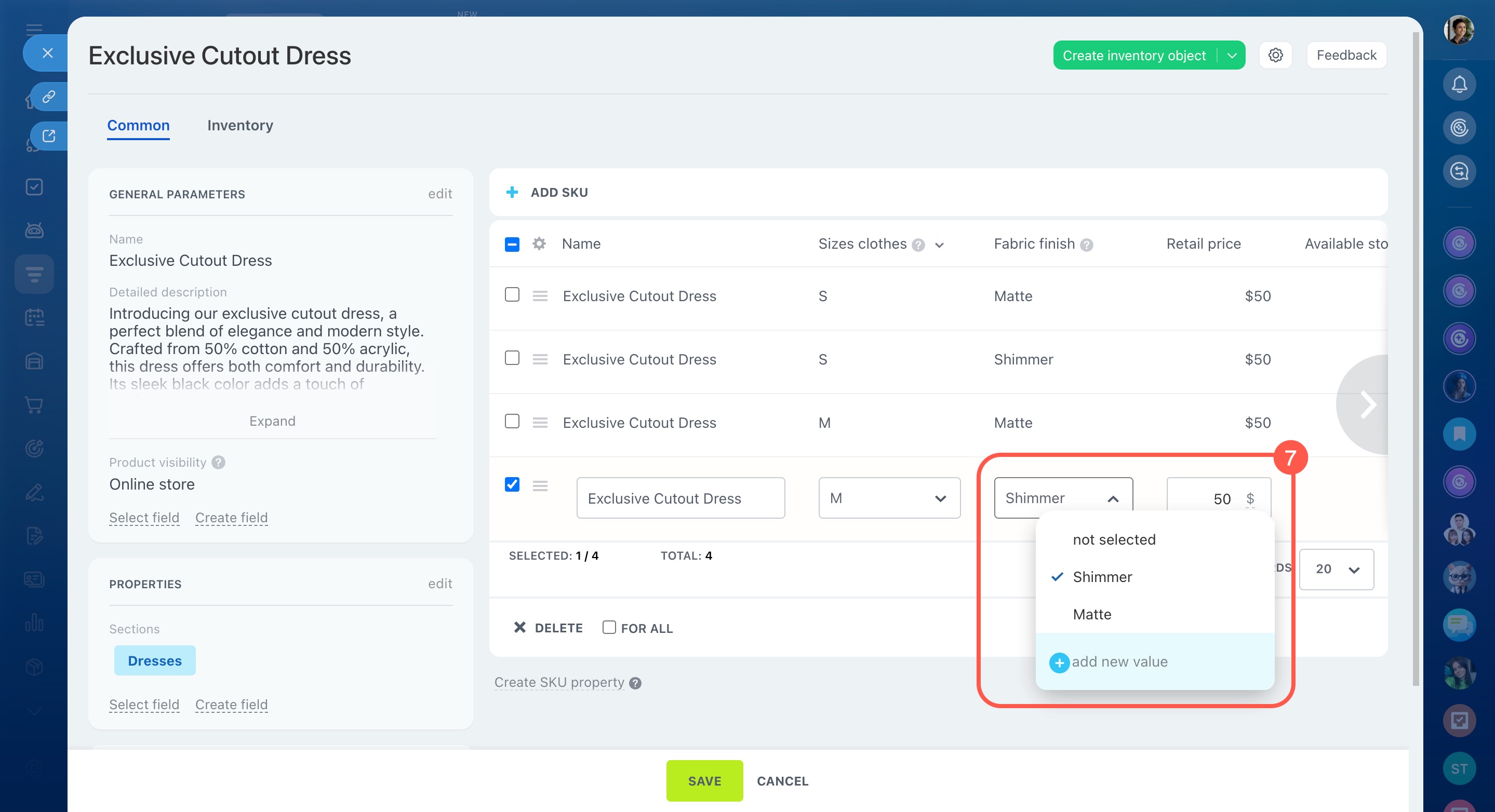Open the settings gear next to Feedback

(x=1275, y=56)
